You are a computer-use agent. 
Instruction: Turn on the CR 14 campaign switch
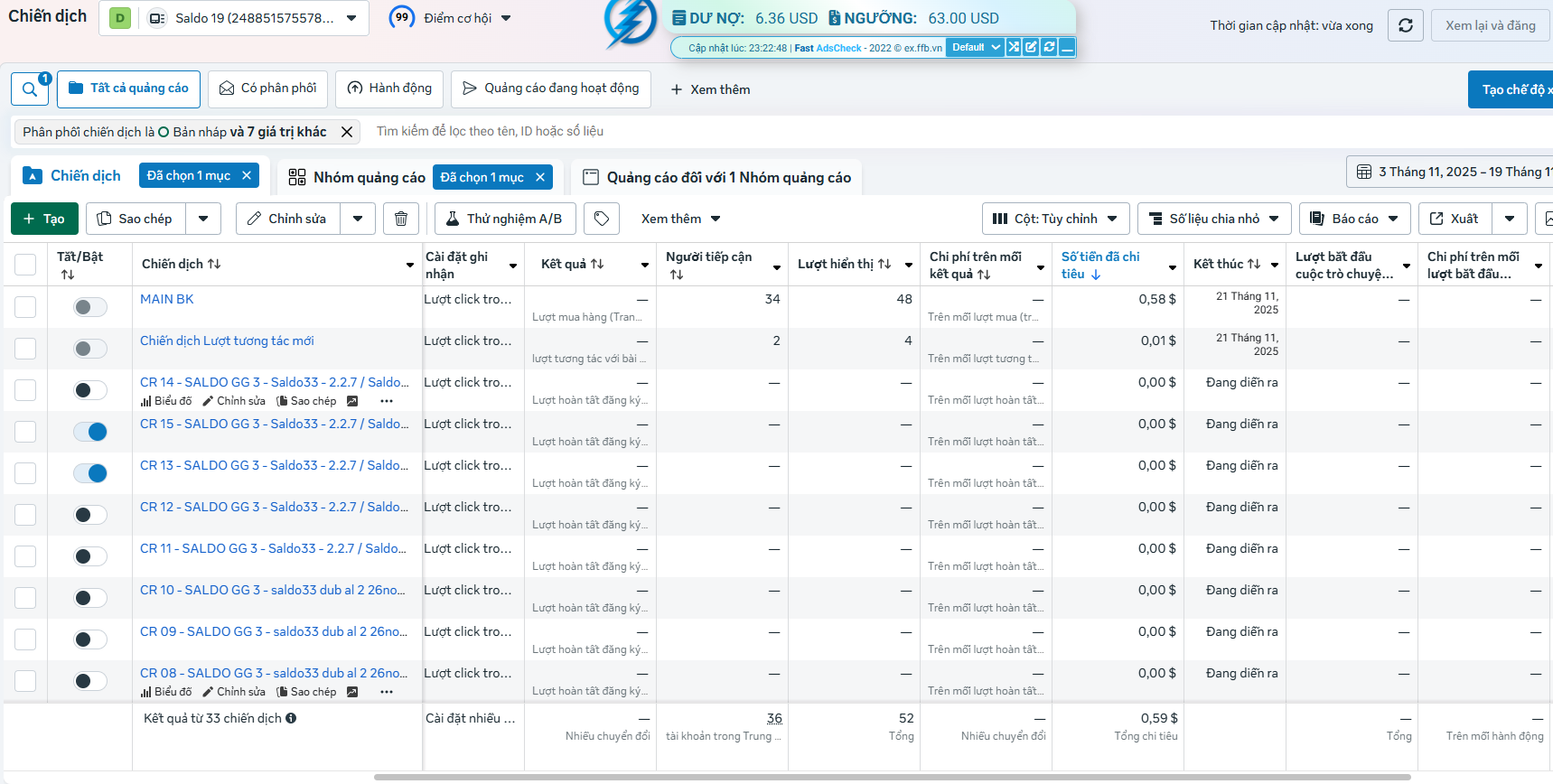click(90, 390)
